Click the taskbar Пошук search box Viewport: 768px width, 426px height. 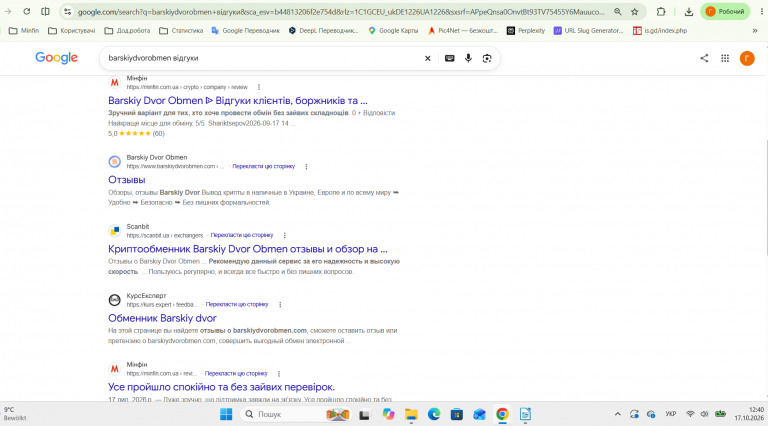[297, 414]
